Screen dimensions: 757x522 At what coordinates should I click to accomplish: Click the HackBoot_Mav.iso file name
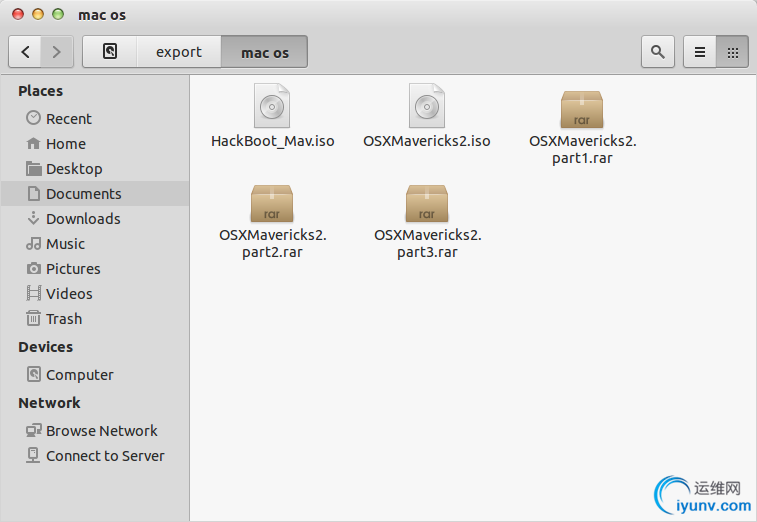[x=273, y=141]
